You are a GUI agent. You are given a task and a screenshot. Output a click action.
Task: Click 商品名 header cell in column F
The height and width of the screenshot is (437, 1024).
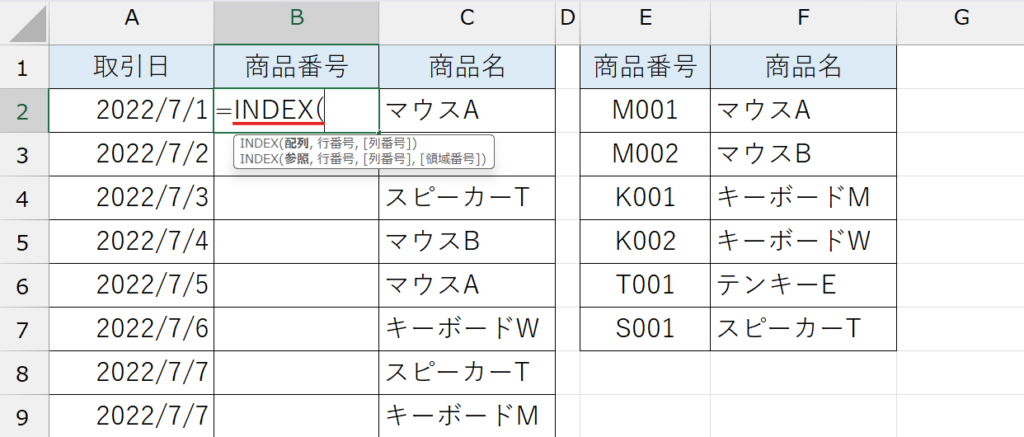pos(803,67)
